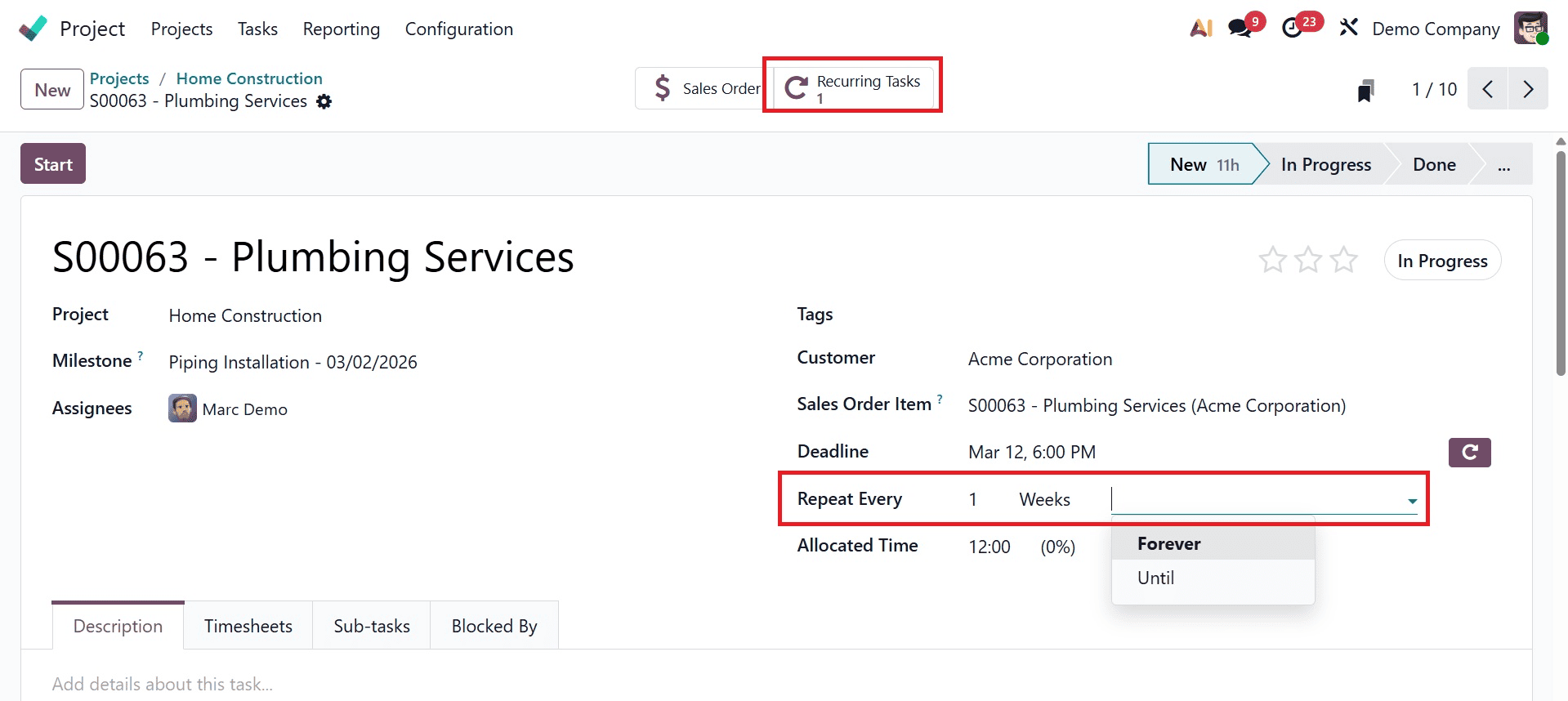Open the activities clock icon
This screenshot has height=701, width=1568.
coord(1293,29)
